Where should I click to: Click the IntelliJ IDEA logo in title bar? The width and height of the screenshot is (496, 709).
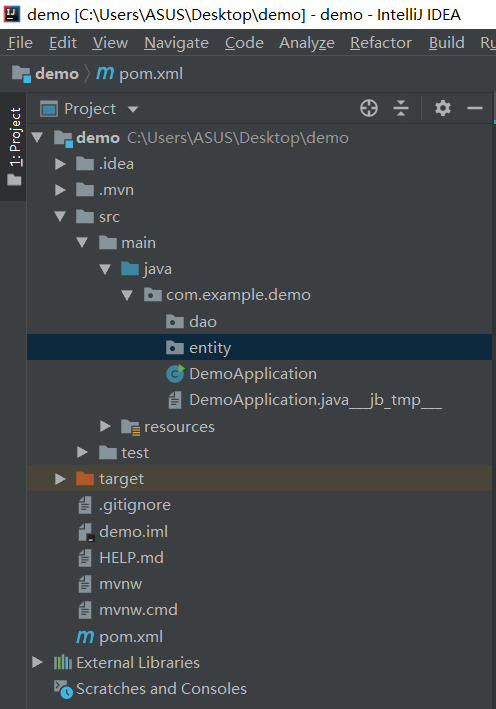pyautogui.click(x=11, y=14)
